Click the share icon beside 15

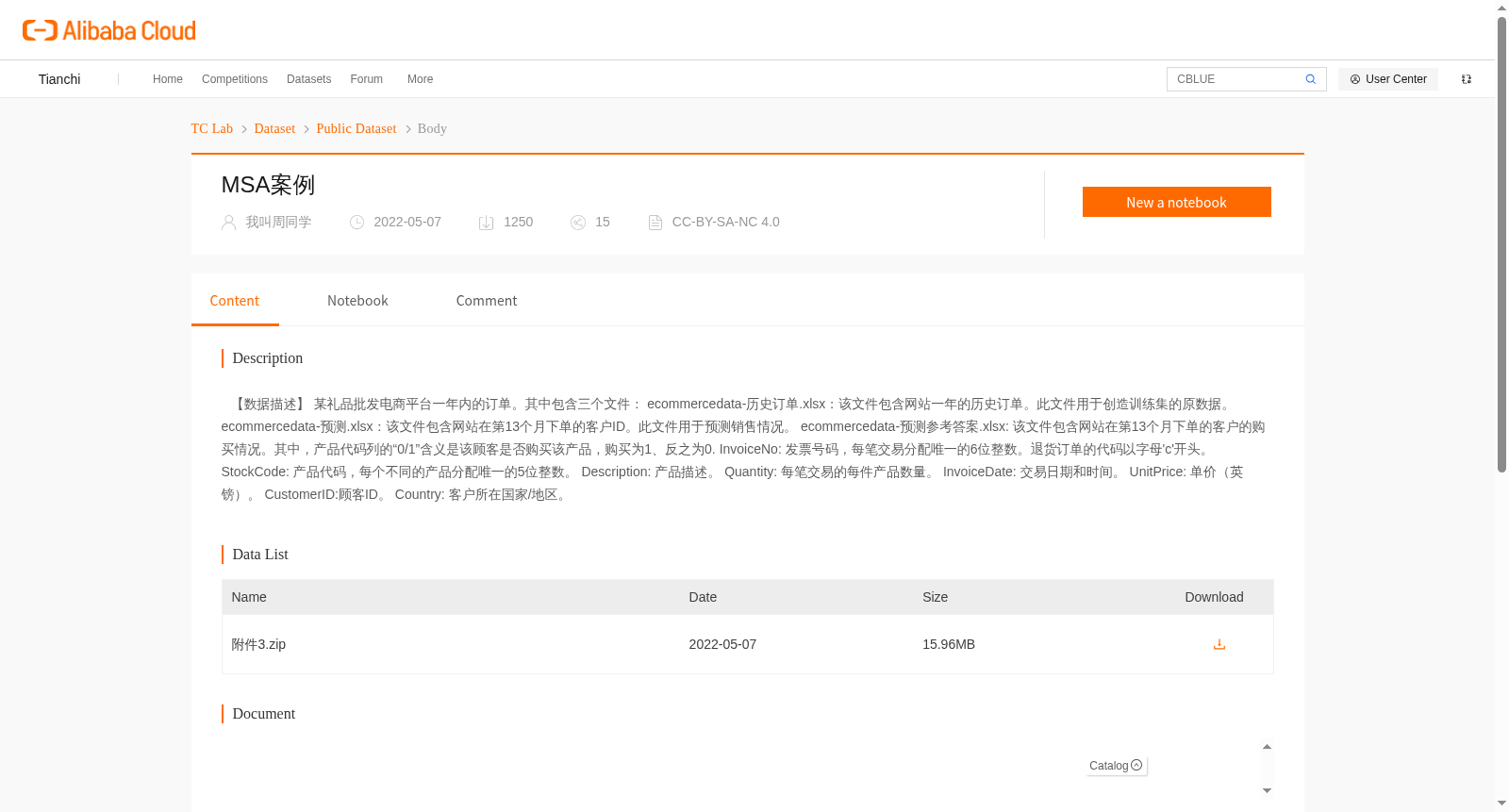[578, 223]
